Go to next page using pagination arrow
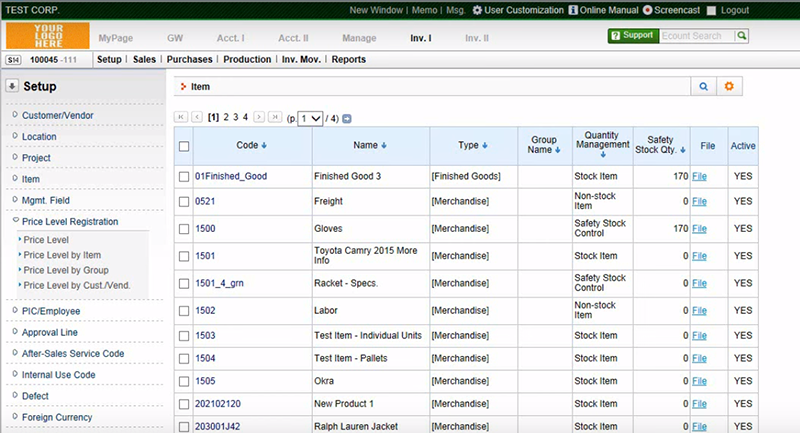The height and width of the screenshot is (433, 800). coord(259,118)
